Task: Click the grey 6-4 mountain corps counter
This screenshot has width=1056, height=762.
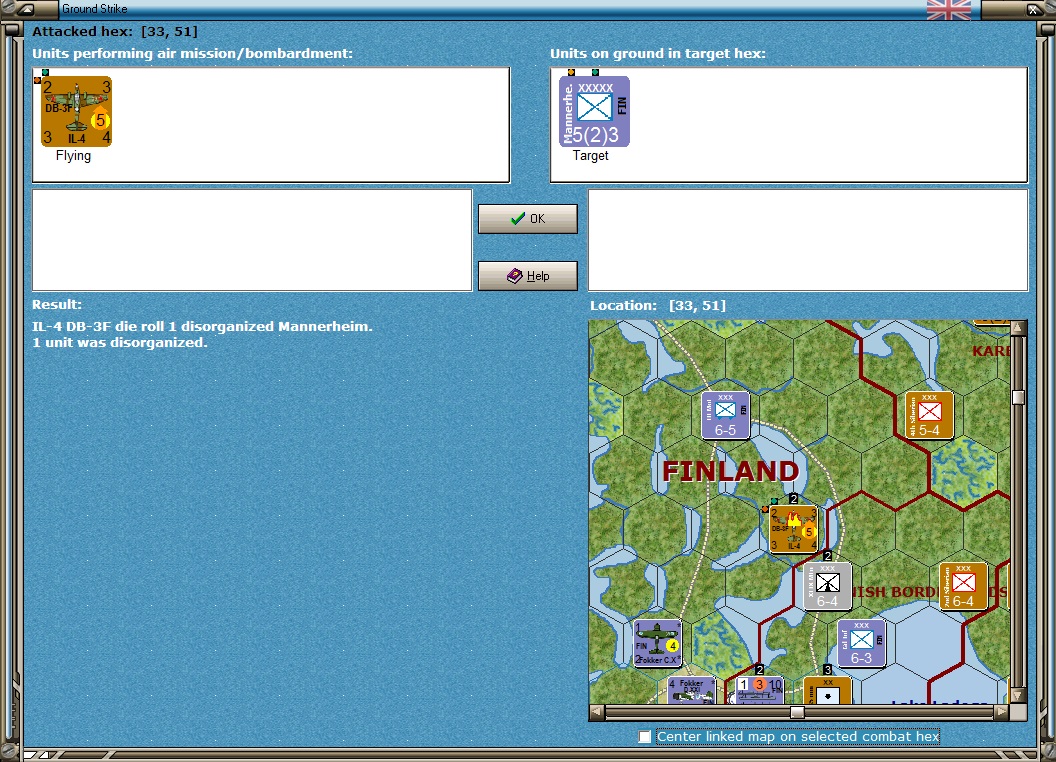Action: [x=827, y=586]
